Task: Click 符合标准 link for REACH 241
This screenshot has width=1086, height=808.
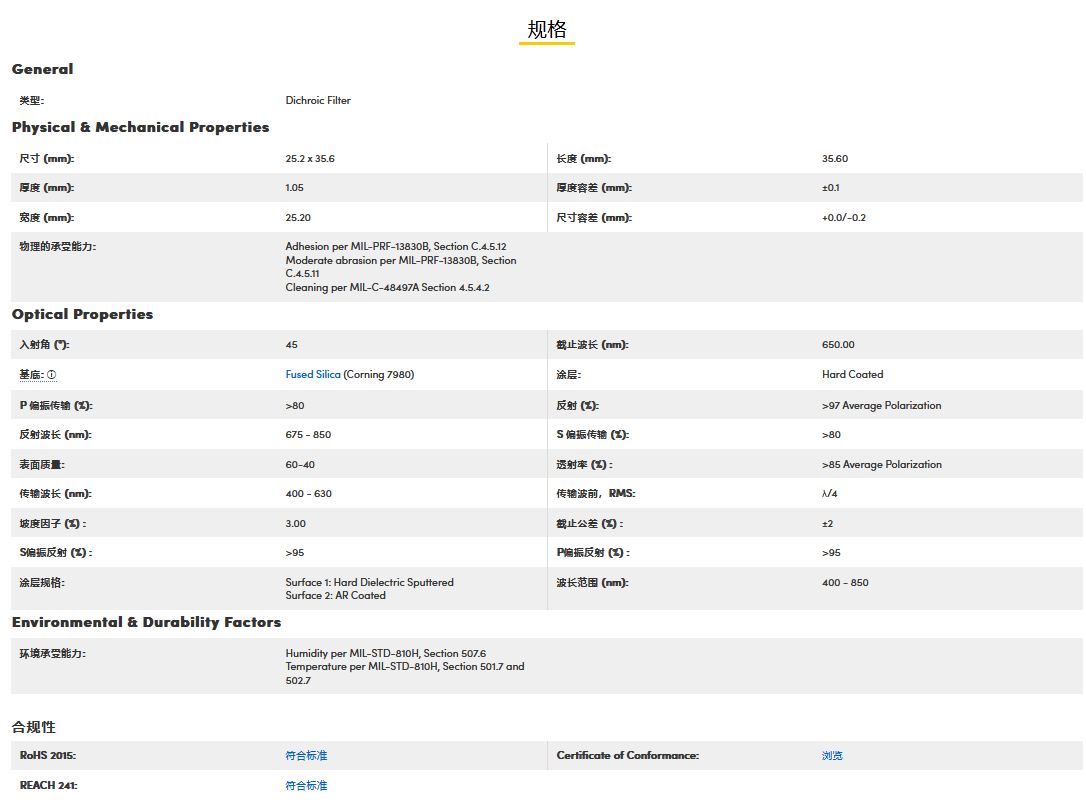Action: coord(306,786)
